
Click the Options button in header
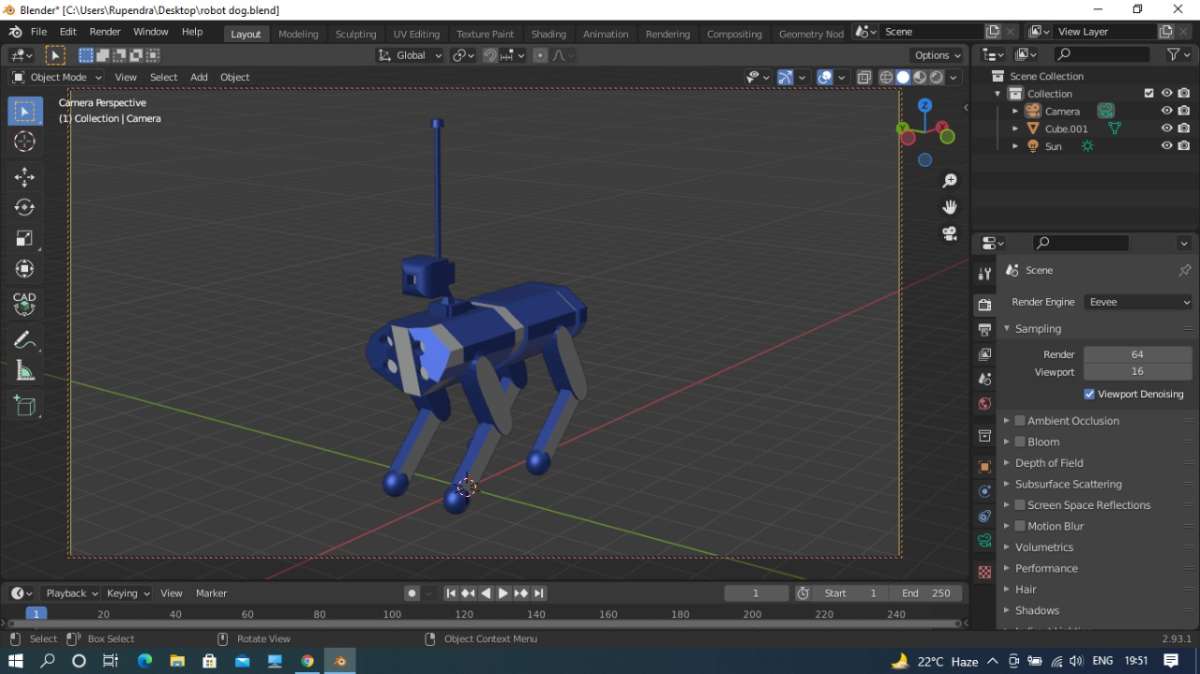point(937,56)
